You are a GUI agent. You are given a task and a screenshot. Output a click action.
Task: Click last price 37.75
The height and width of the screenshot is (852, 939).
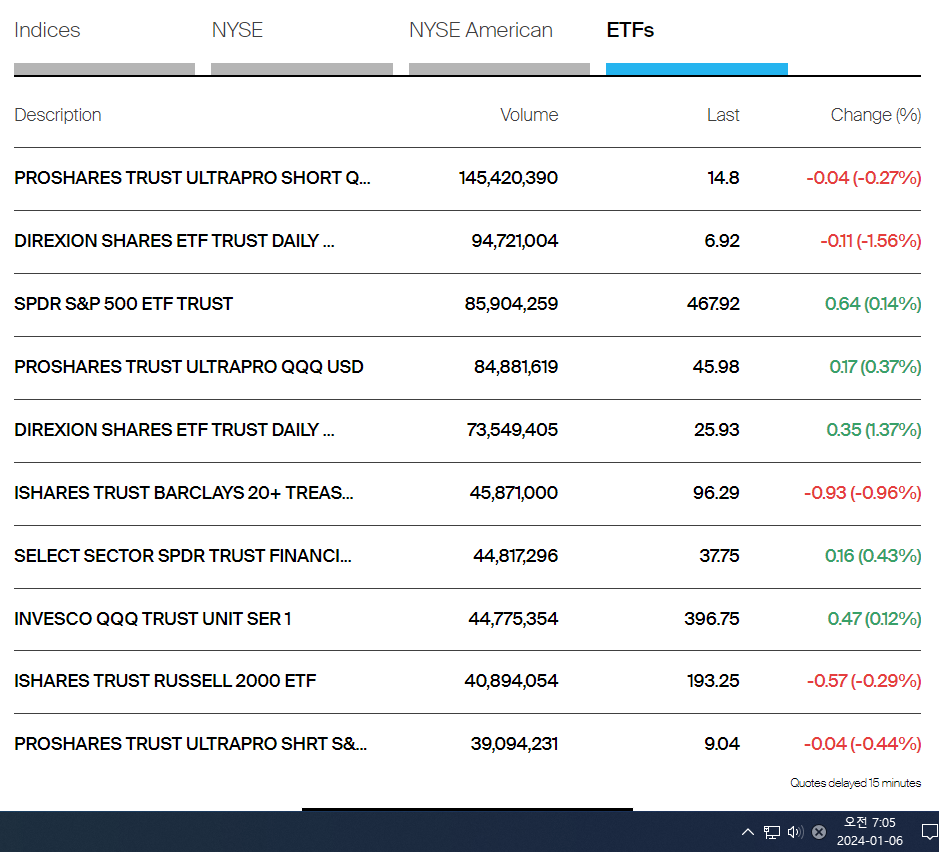click(x=719, y=556)
